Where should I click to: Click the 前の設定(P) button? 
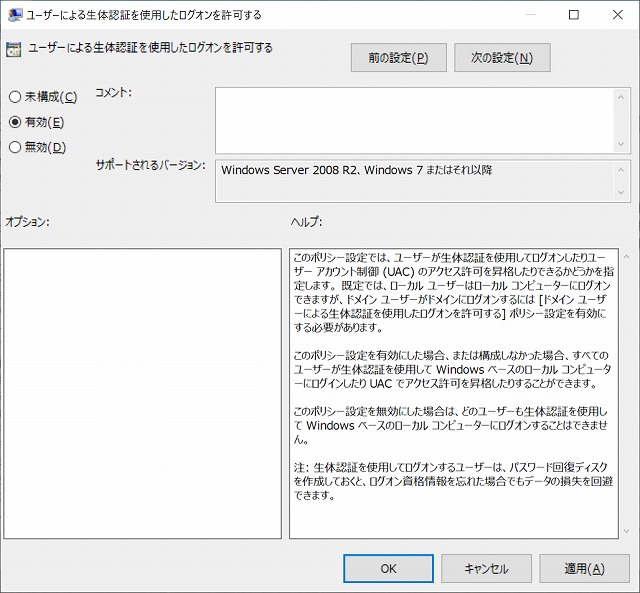click(x=398, y=58)
